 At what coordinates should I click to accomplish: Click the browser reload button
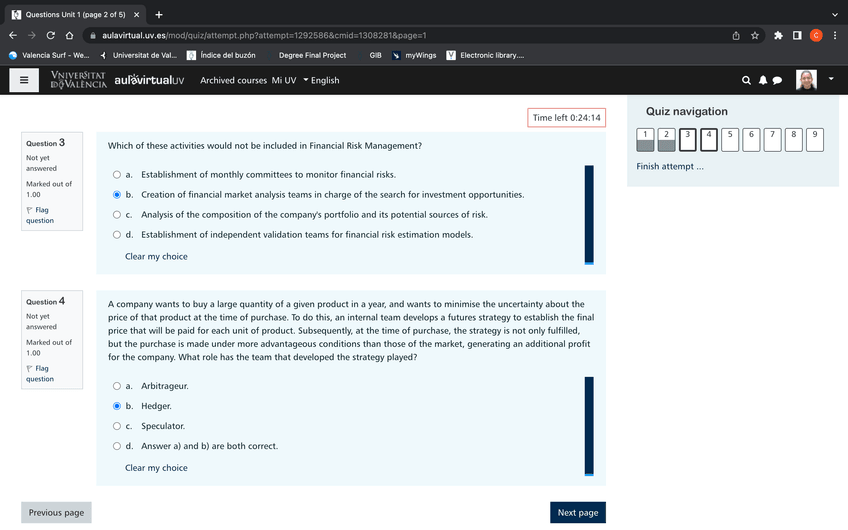click(51, 35)
